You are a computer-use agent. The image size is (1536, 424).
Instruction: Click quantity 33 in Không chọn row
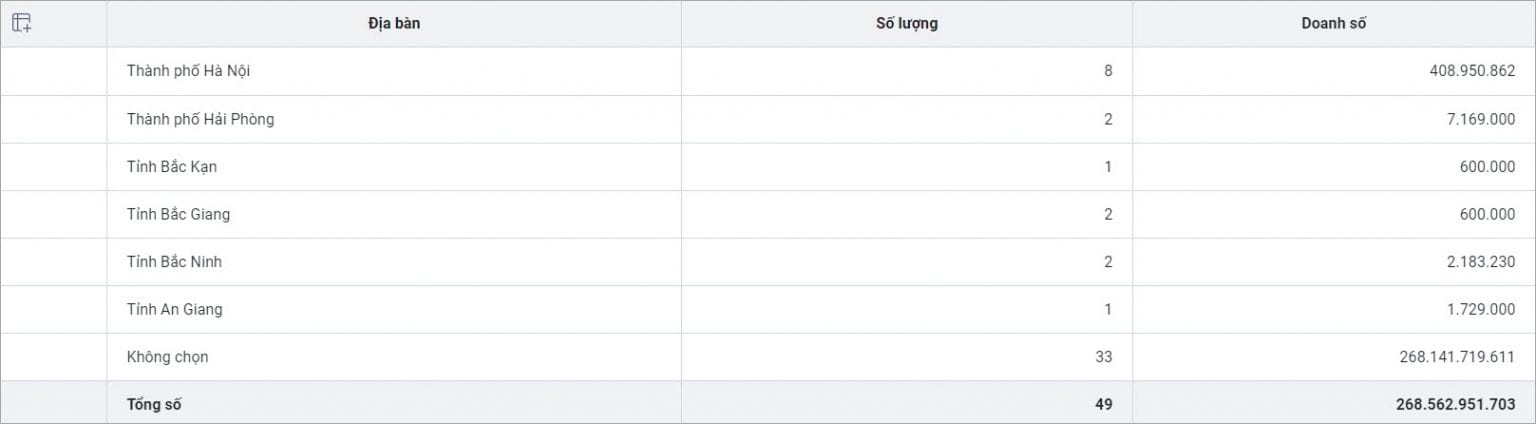pyautogui.click(x=1103, y=357)
